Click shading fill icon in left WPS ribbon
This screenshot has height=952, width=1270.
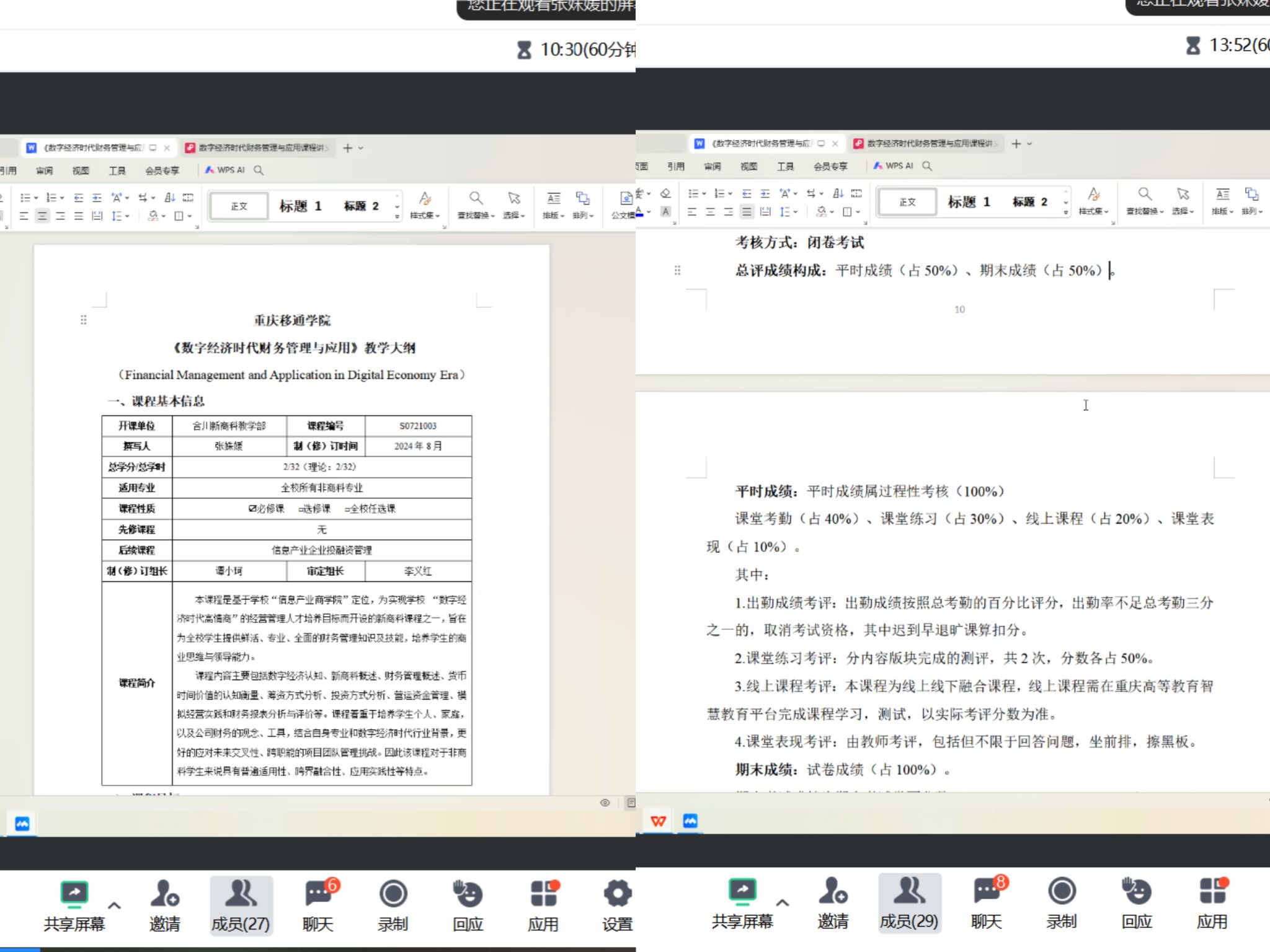click(x=153, y=216)
